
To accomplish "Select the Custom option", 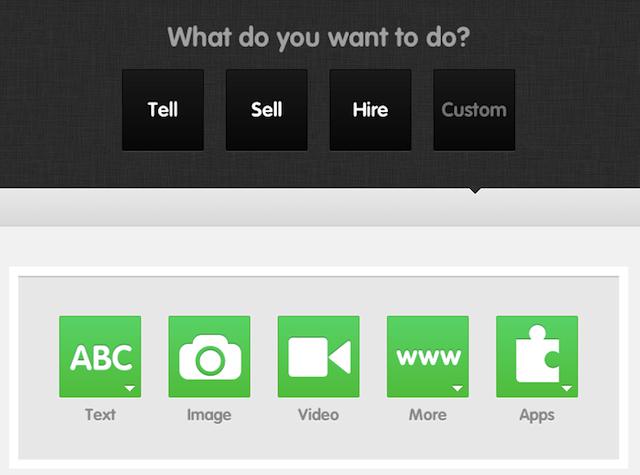I will [474, 110].
